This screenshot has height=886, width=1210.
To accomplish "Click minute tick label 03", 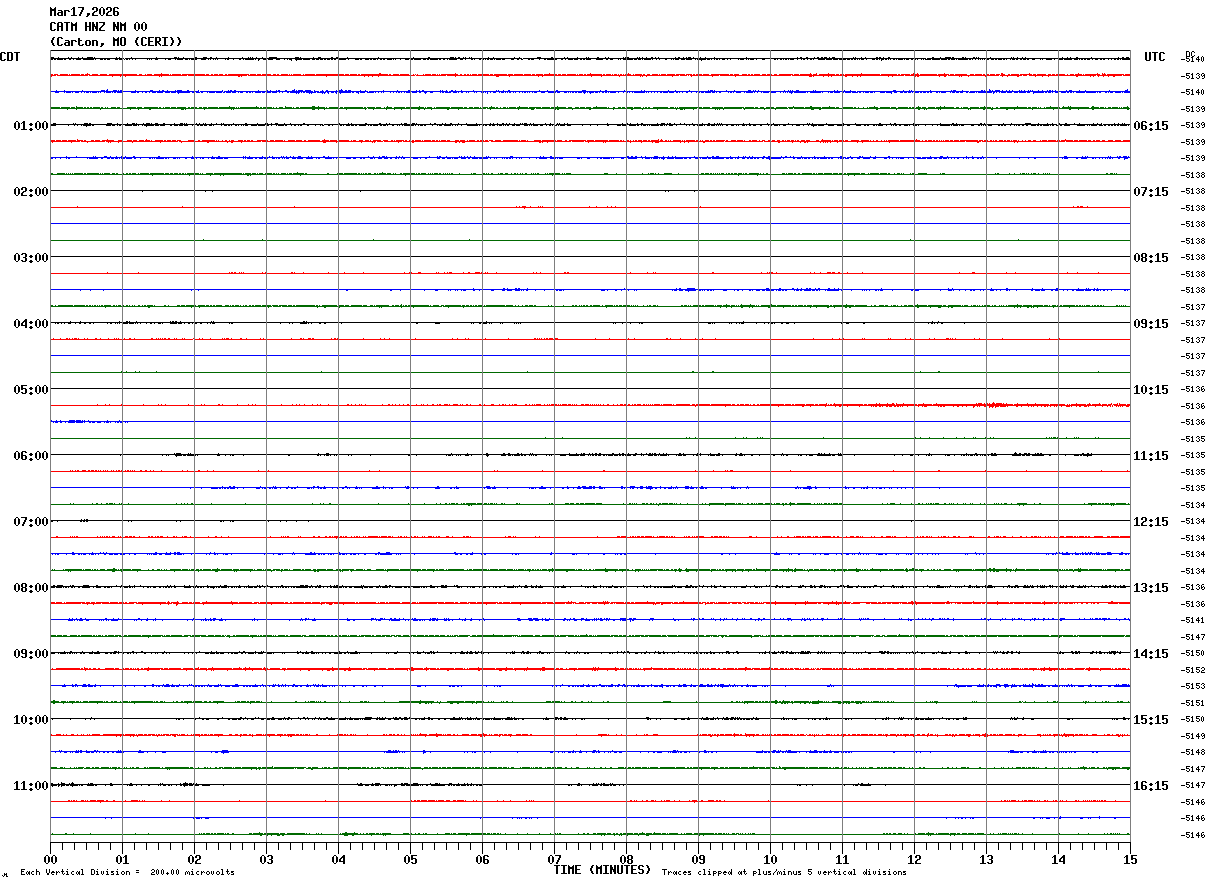I will pyautogui.click(x=266, y=859).
